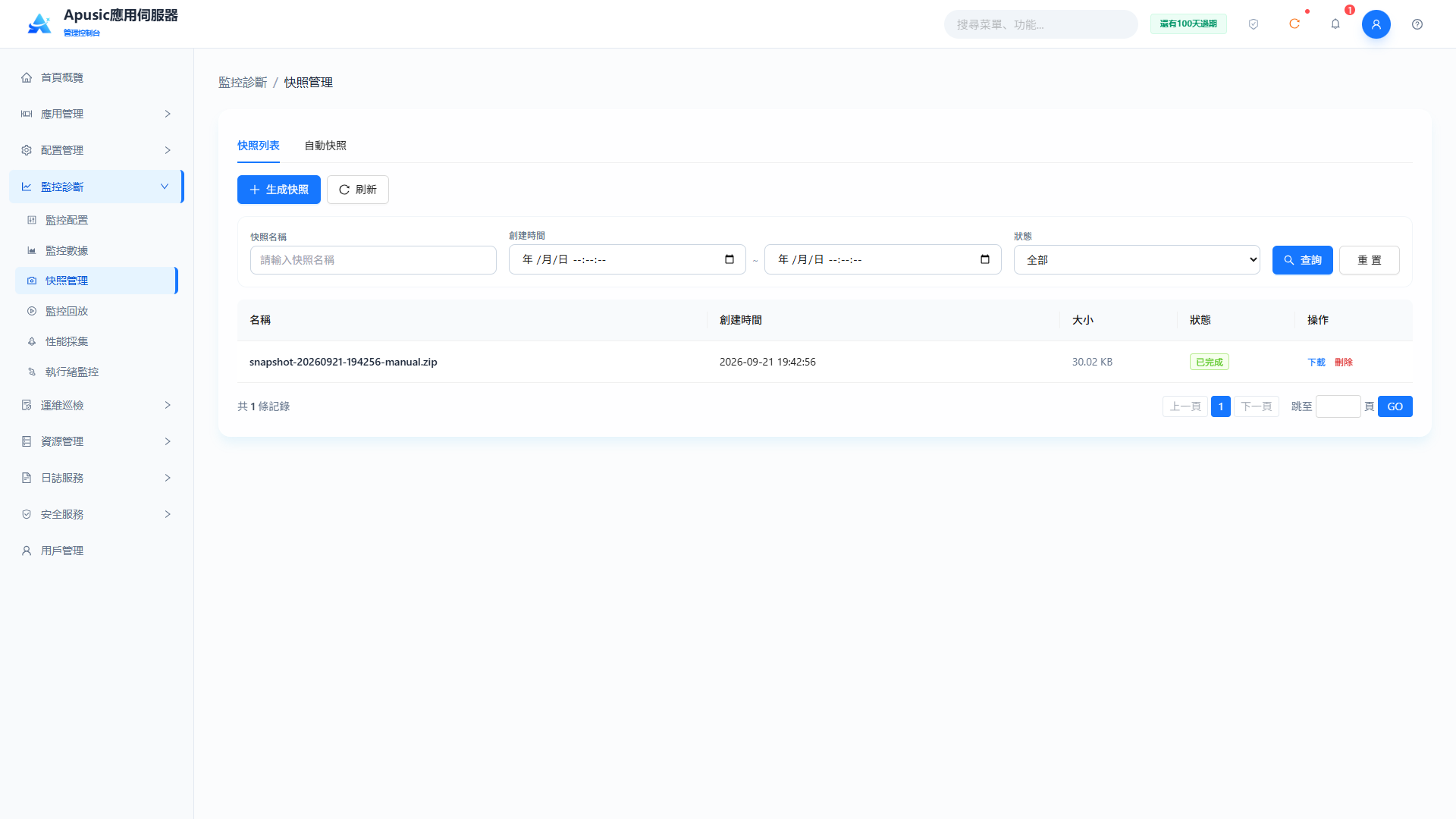Open the 狀態 dropdown showing 全部

[1137, 260]
